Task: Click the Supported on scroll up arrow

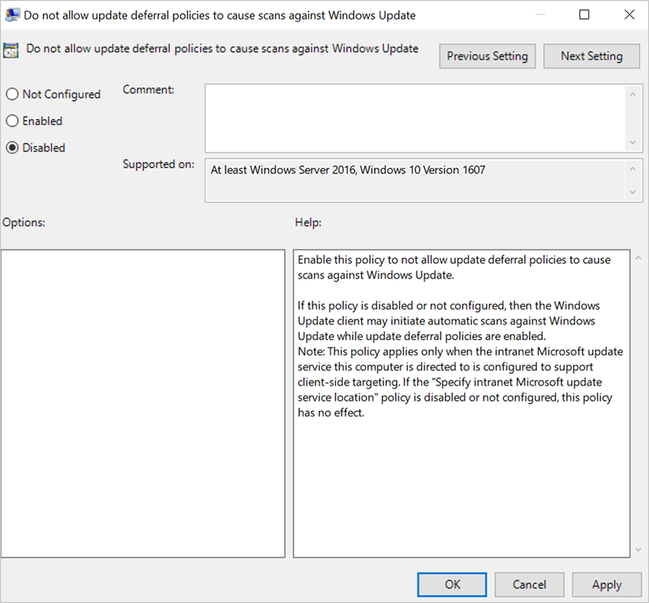Action: [x=632, y=169]
